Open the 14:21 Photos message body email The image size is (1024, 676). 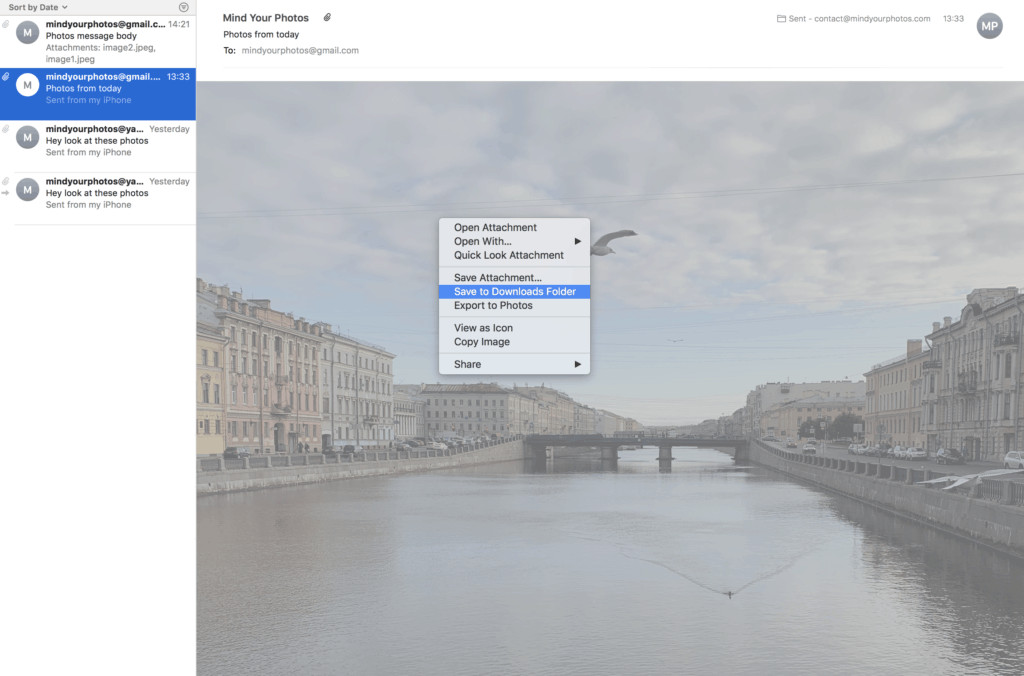[98, 41]
